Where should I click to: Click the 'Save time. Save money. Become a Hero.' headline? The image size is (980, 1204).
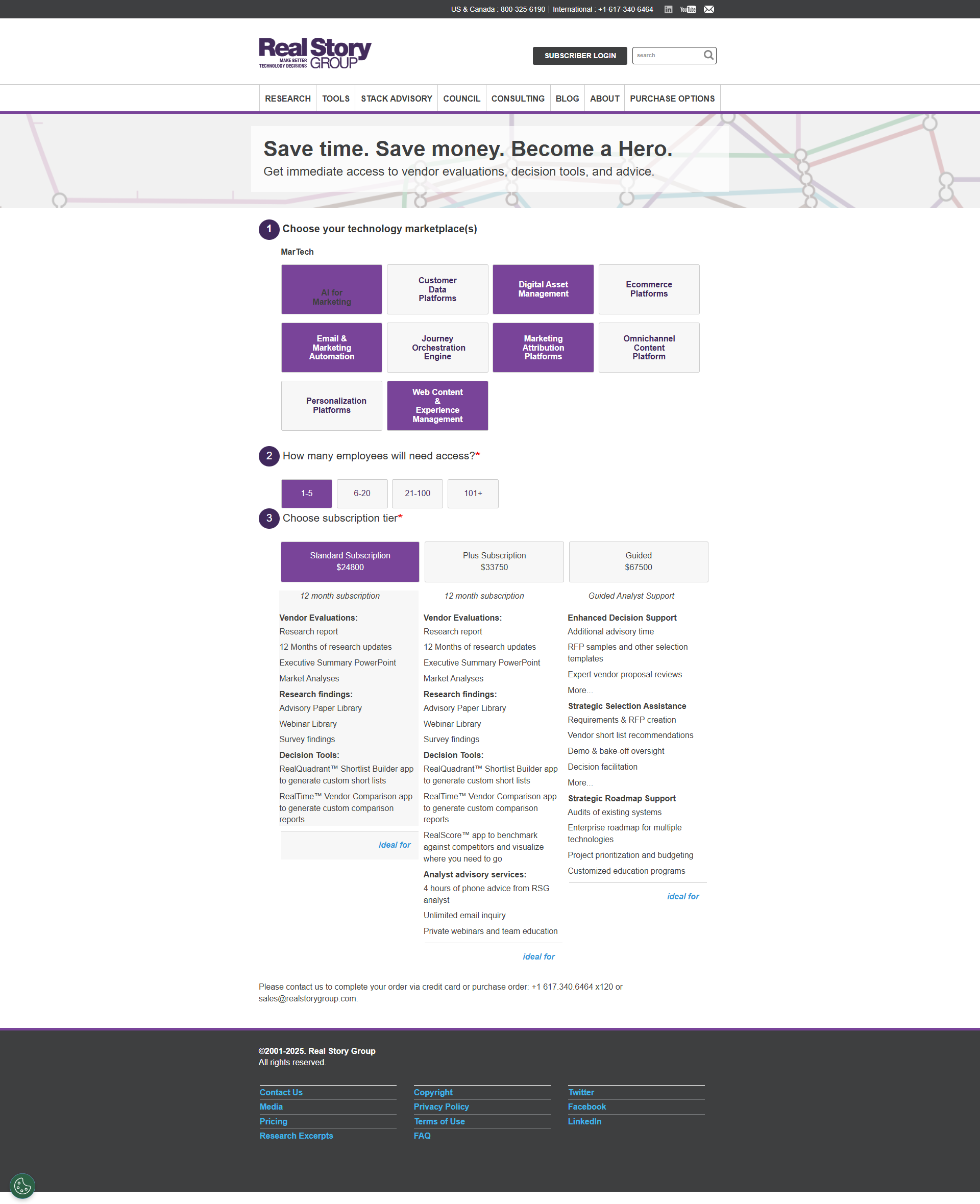point(468,149)
